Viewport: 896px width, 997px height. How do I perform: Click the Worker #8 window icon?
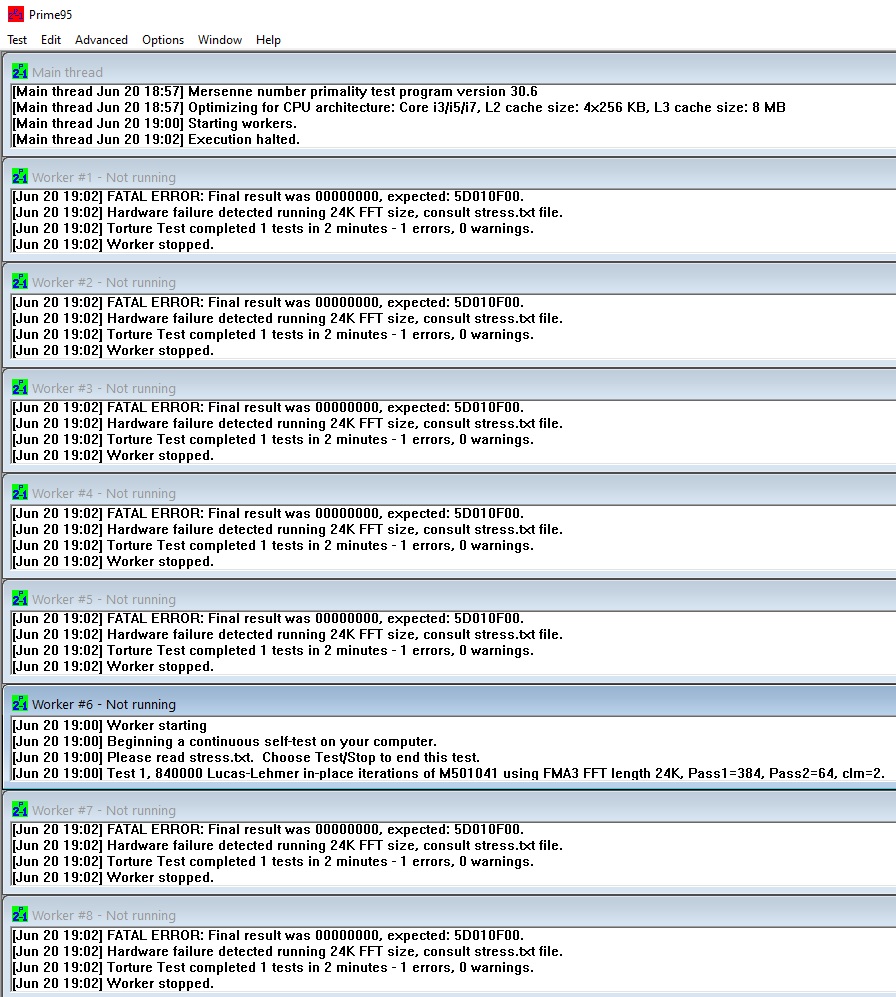tap(20, 914)
